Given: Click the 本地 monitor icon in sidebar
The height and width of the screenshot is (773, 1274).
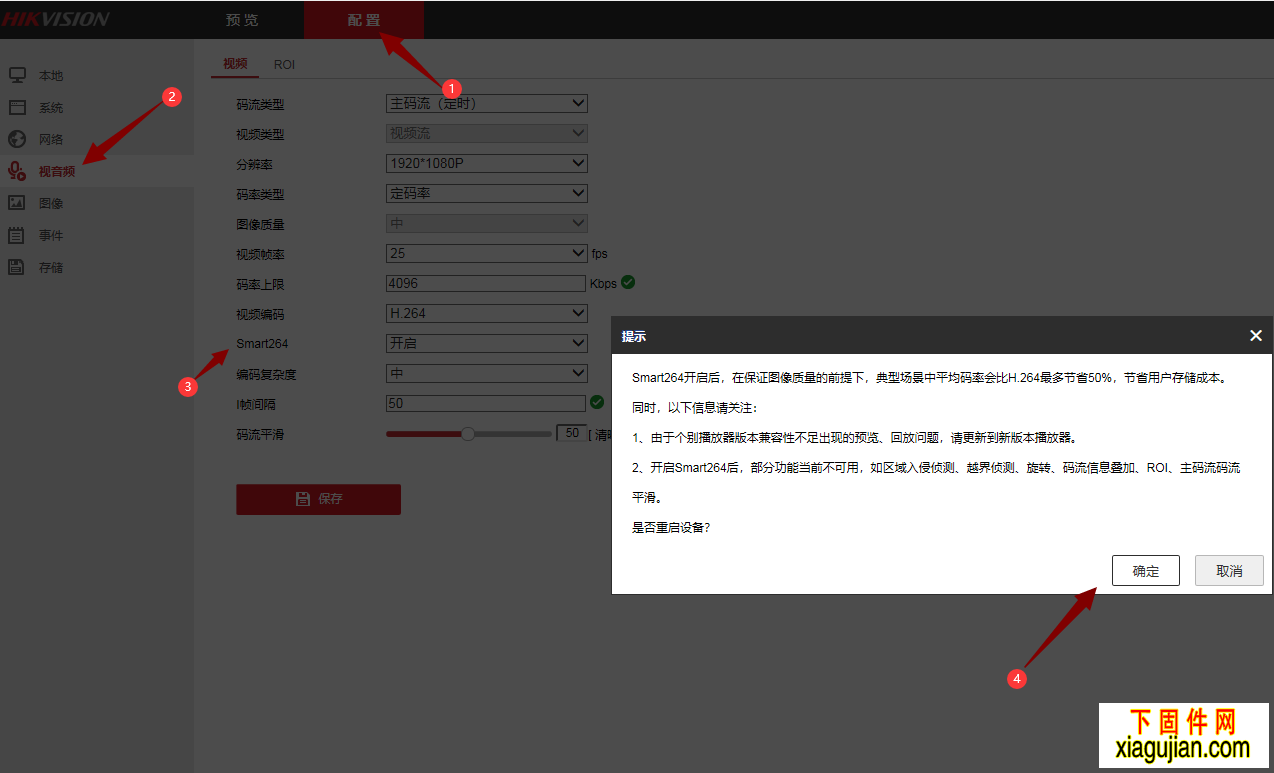Looking at the screenshot, I should tap(17, 75).
